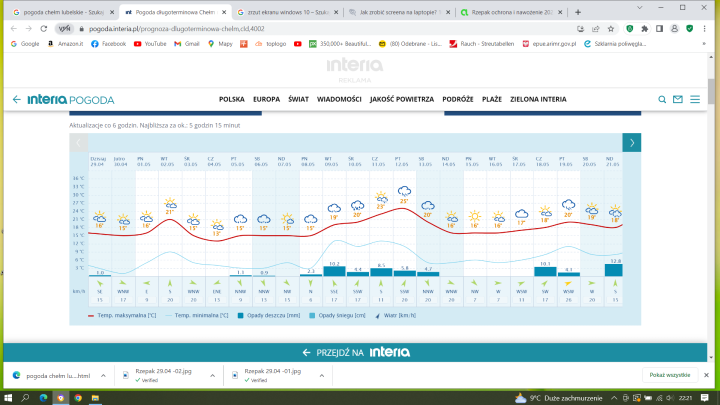
Task: Click the 'Pokaż wszystkie' downloads button
Action: click(x=669, y=374)
